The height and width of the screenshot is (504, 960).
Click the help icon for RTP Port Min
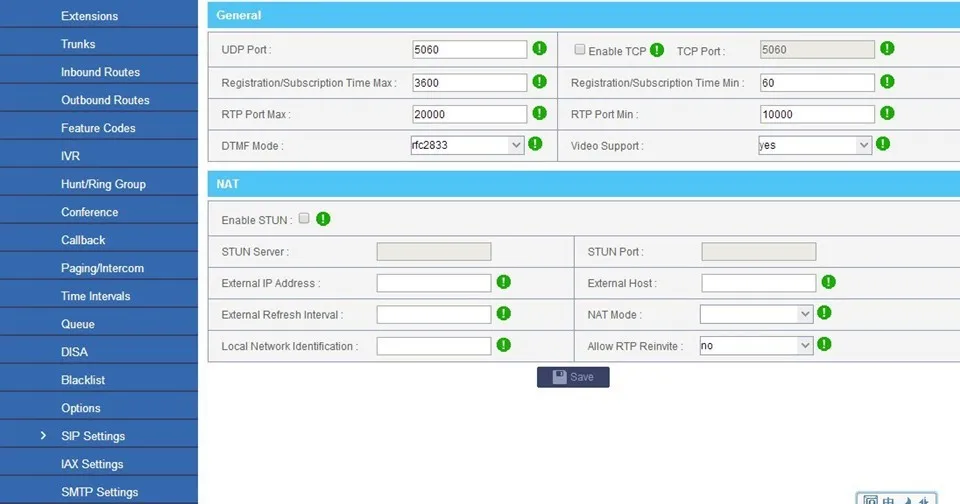click(887, 113)
